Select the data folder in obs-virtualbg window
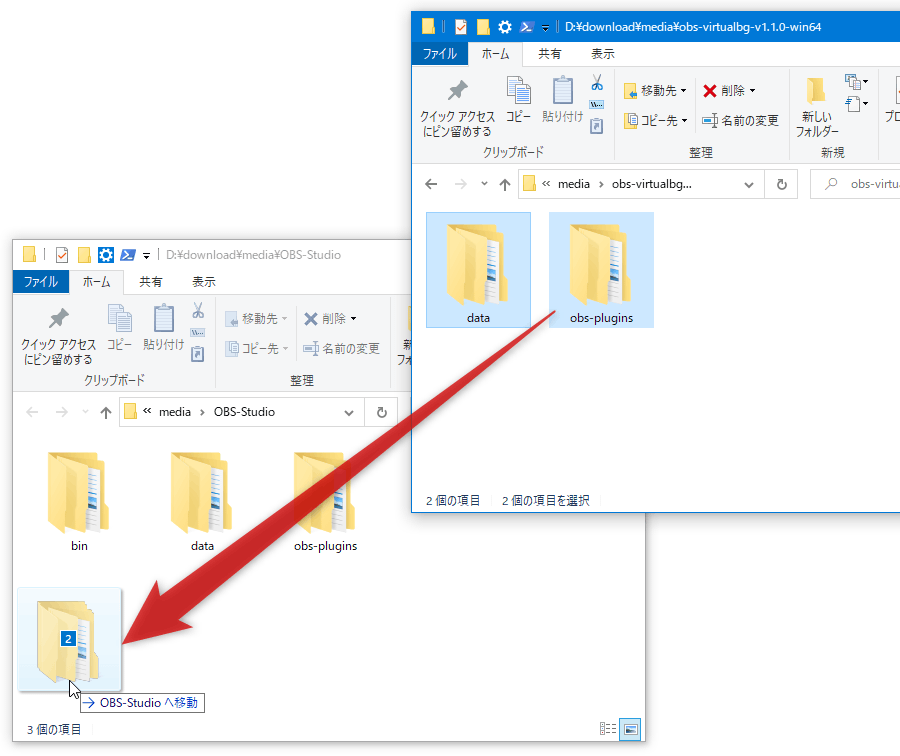The height and width of the screenshot is (756, 900). pyautogui.click(x=478, y=270)
